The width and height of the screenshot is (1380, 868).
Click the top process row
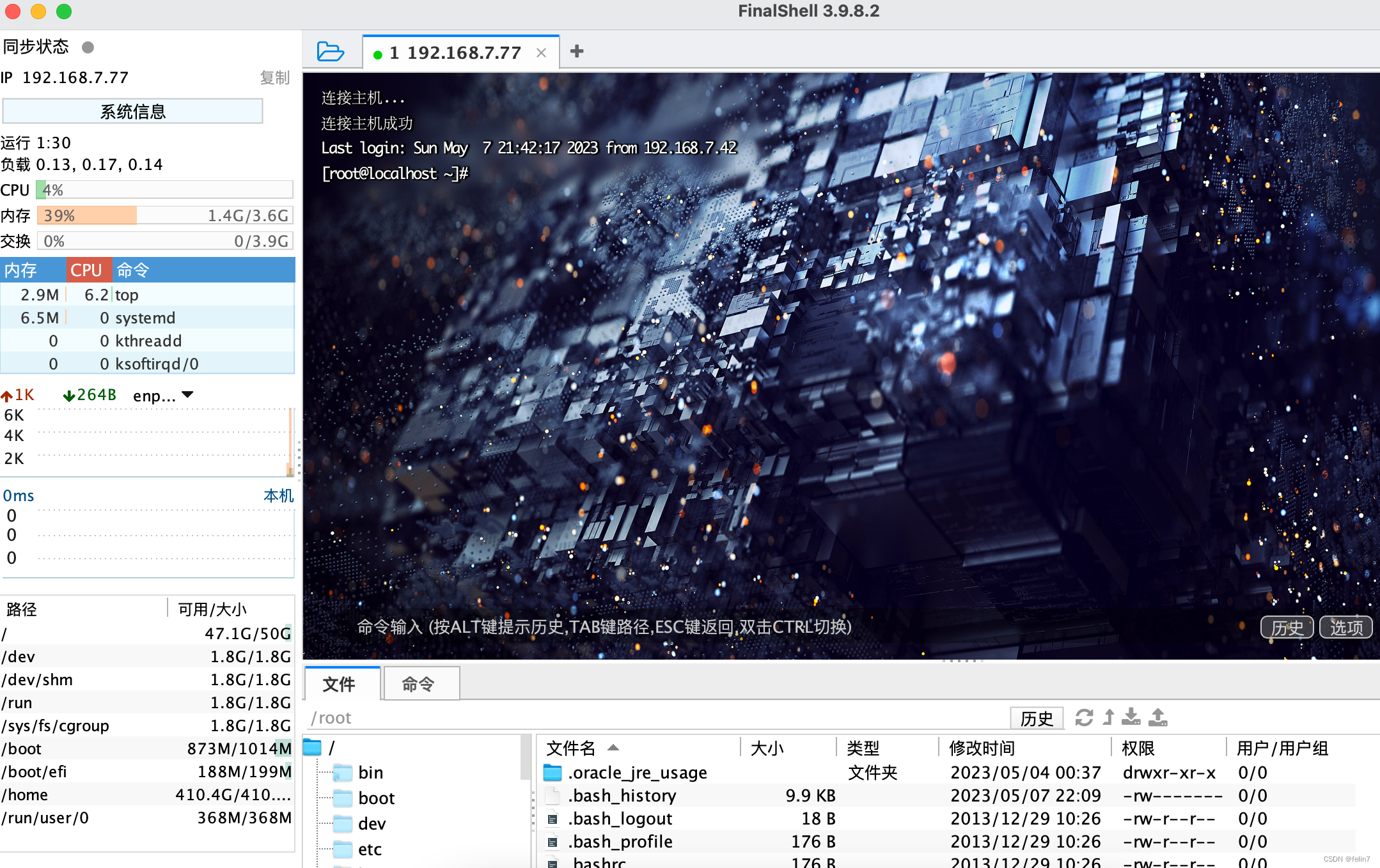point(147,295)
